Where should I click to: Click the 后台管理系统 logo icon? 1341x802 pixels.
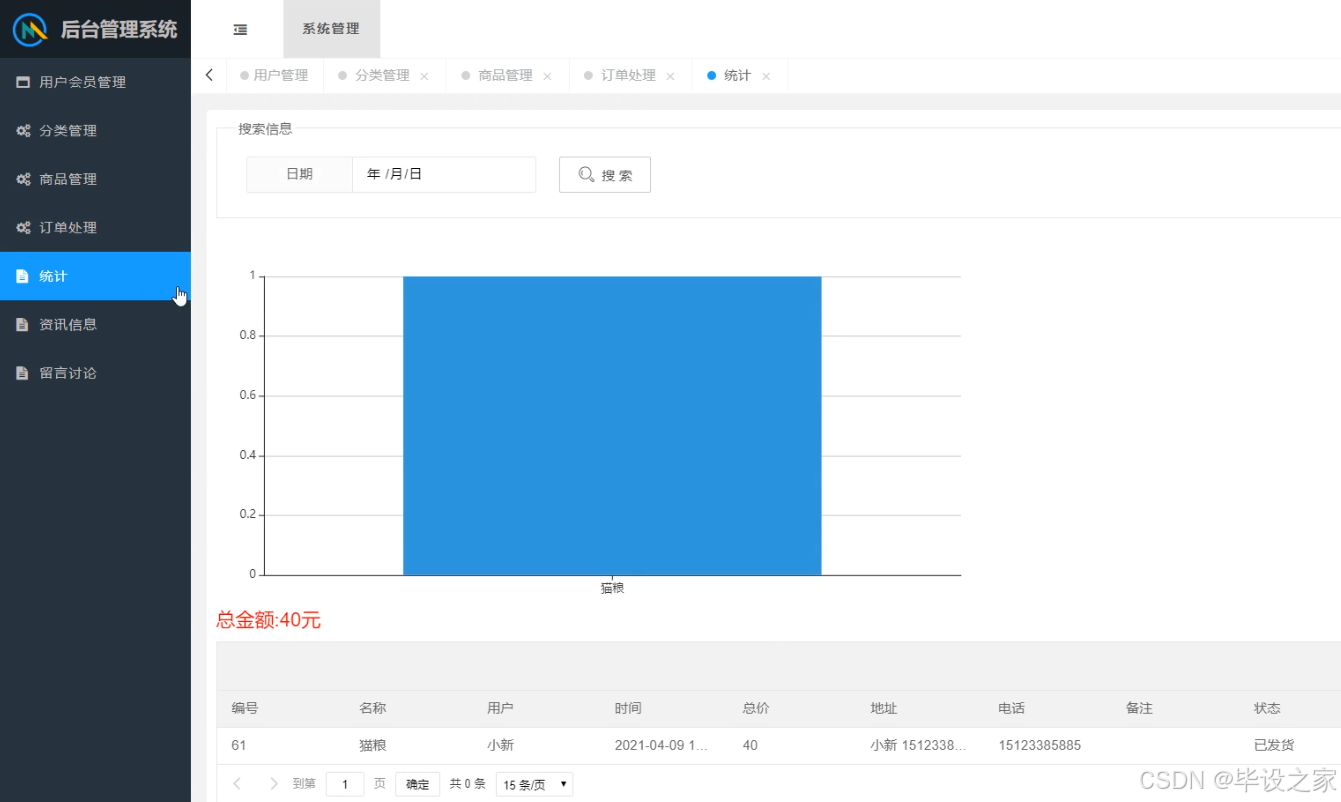coord(29,29)
